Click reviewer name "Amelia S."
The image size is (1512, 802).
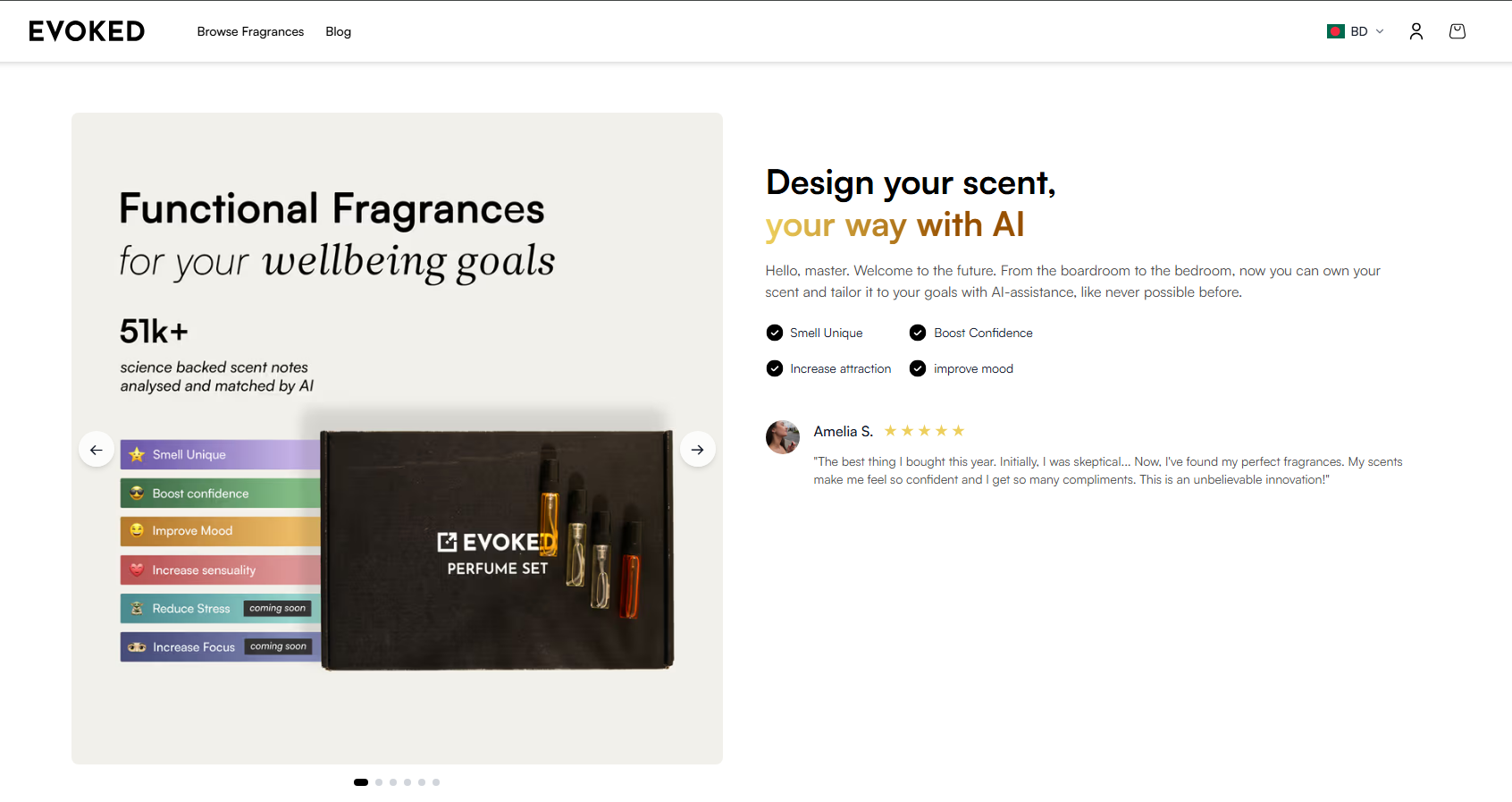[843, 431]
